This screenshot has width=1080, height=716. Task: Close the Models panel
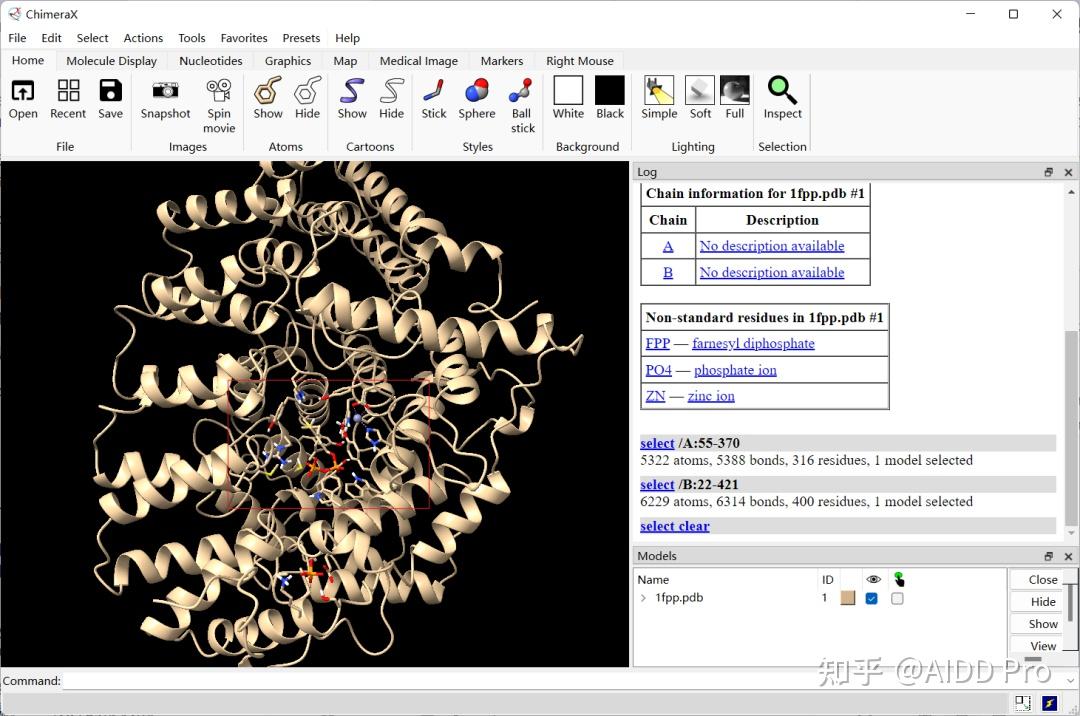pyautogui.click(x=1068, y=556)
